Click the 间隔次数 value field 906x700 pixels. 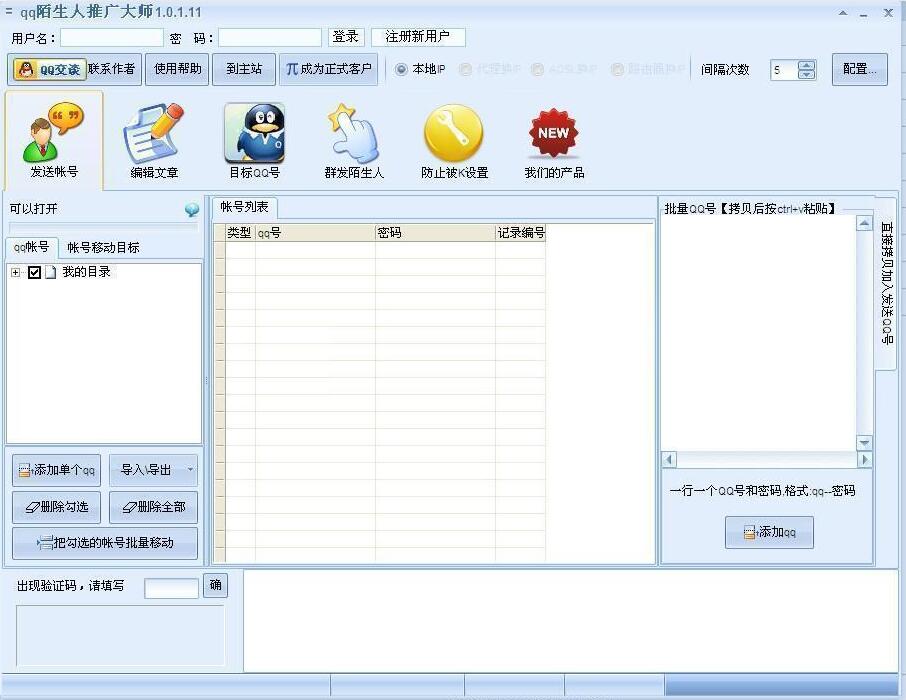pos(784,70)
